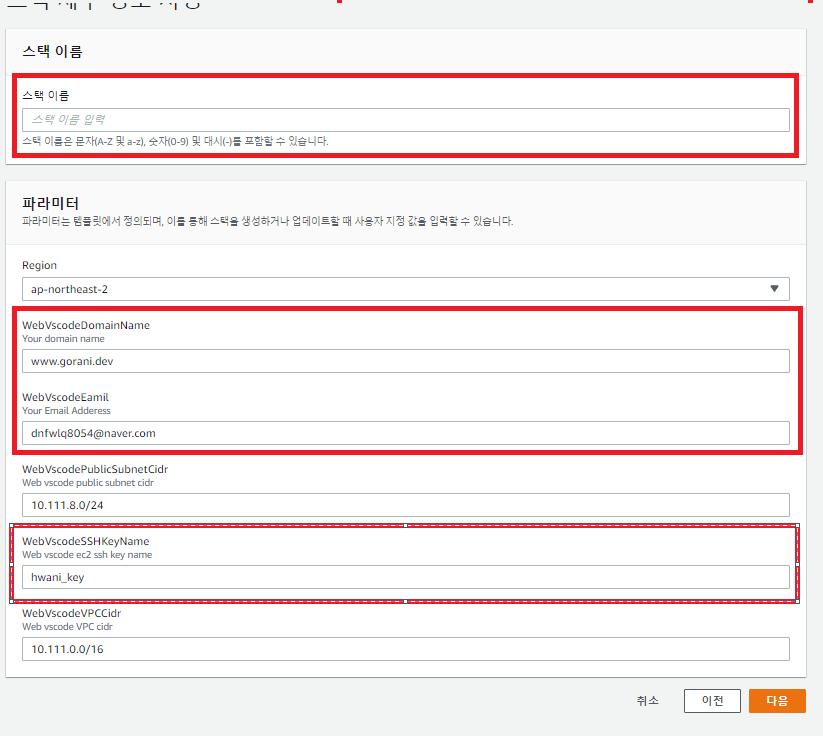Focus the WebVscodeEamil email field
This screenshot has height=736, width=823.
pos(405,433)
